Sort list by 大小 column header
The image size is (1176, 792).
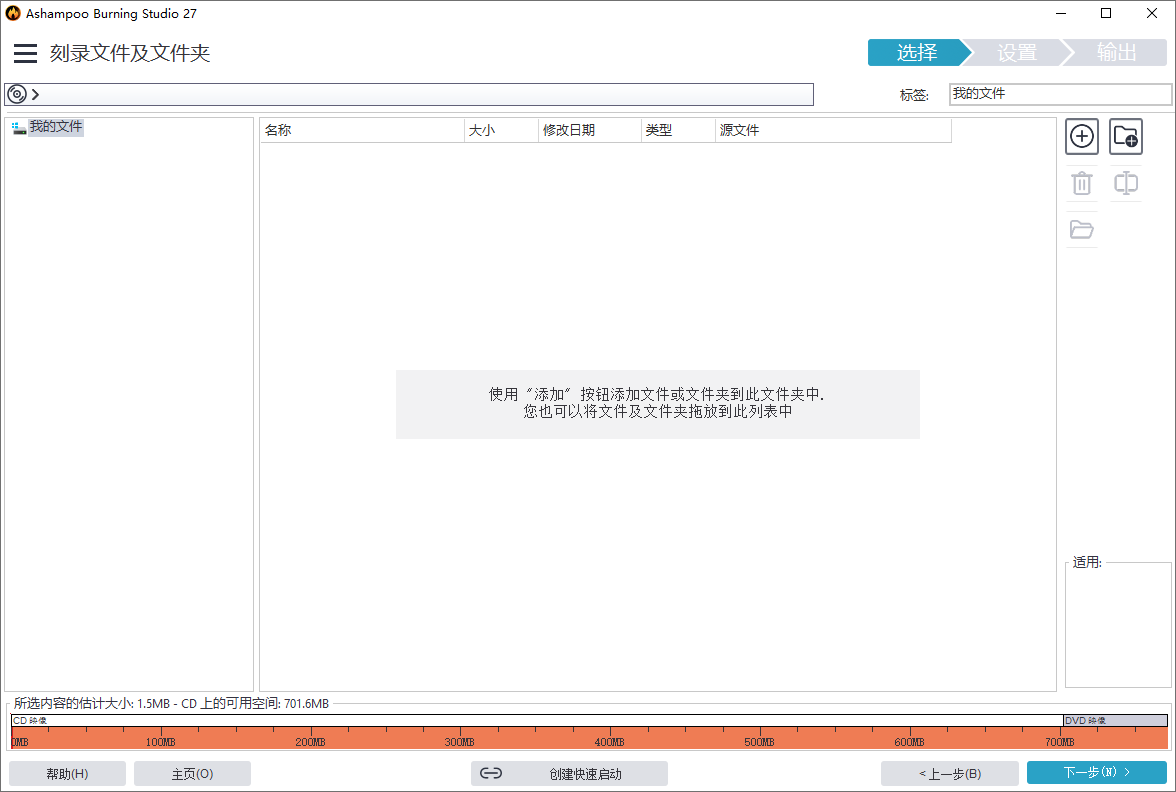click(x=501, y=130)
